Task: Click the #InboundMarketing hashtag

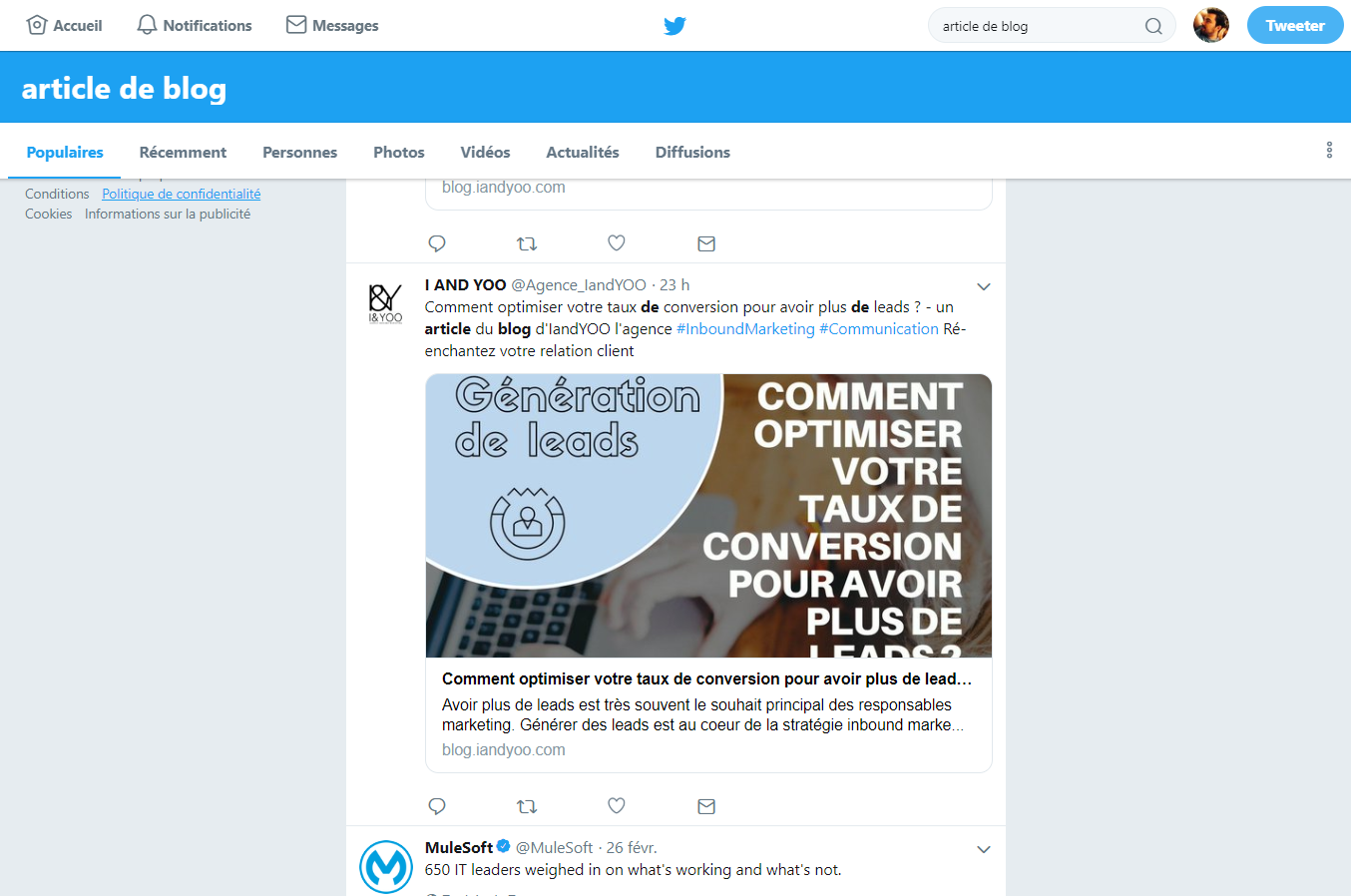Action: tap(745, 329)
